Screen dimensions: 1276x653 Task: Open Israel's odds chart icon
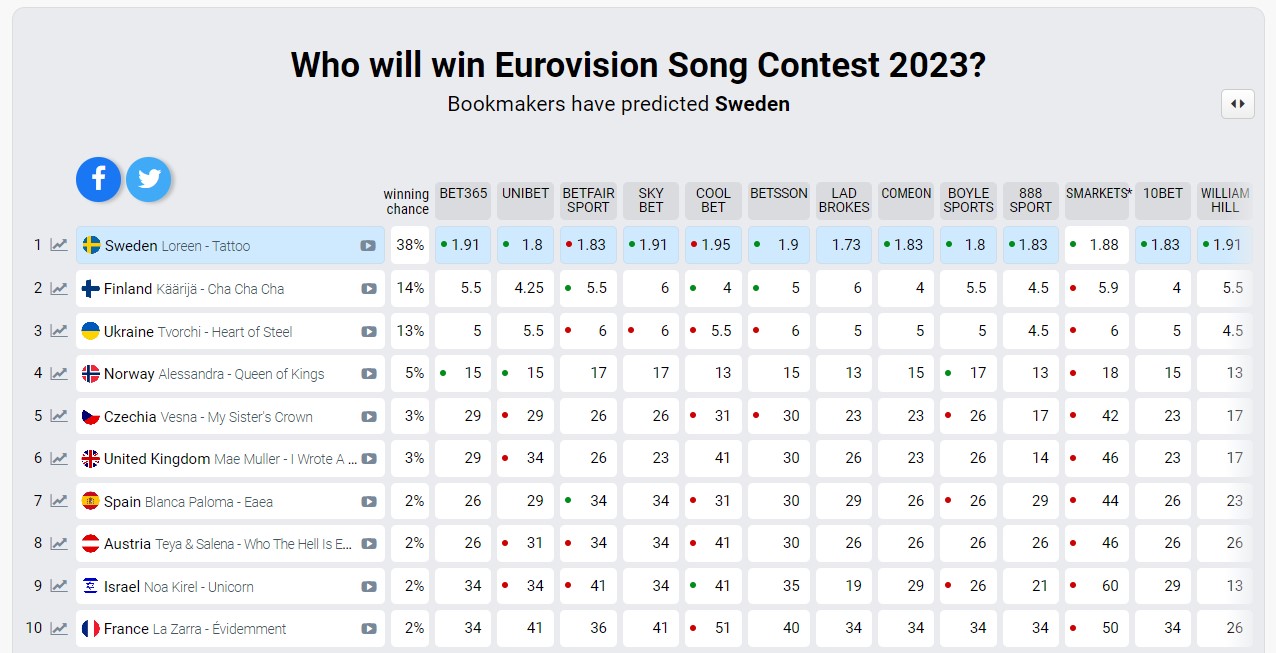60,587
